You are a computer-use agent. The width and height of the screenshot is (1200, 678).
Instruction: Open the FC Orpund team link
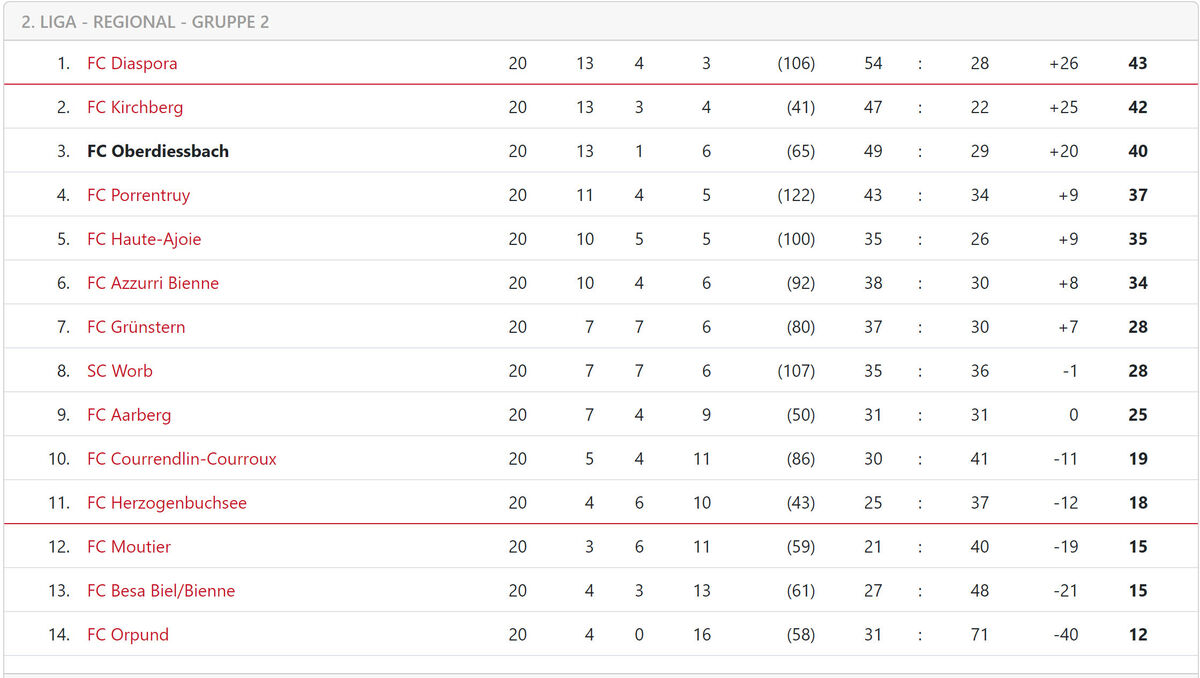pyautogui.click(x=128, y=635)
